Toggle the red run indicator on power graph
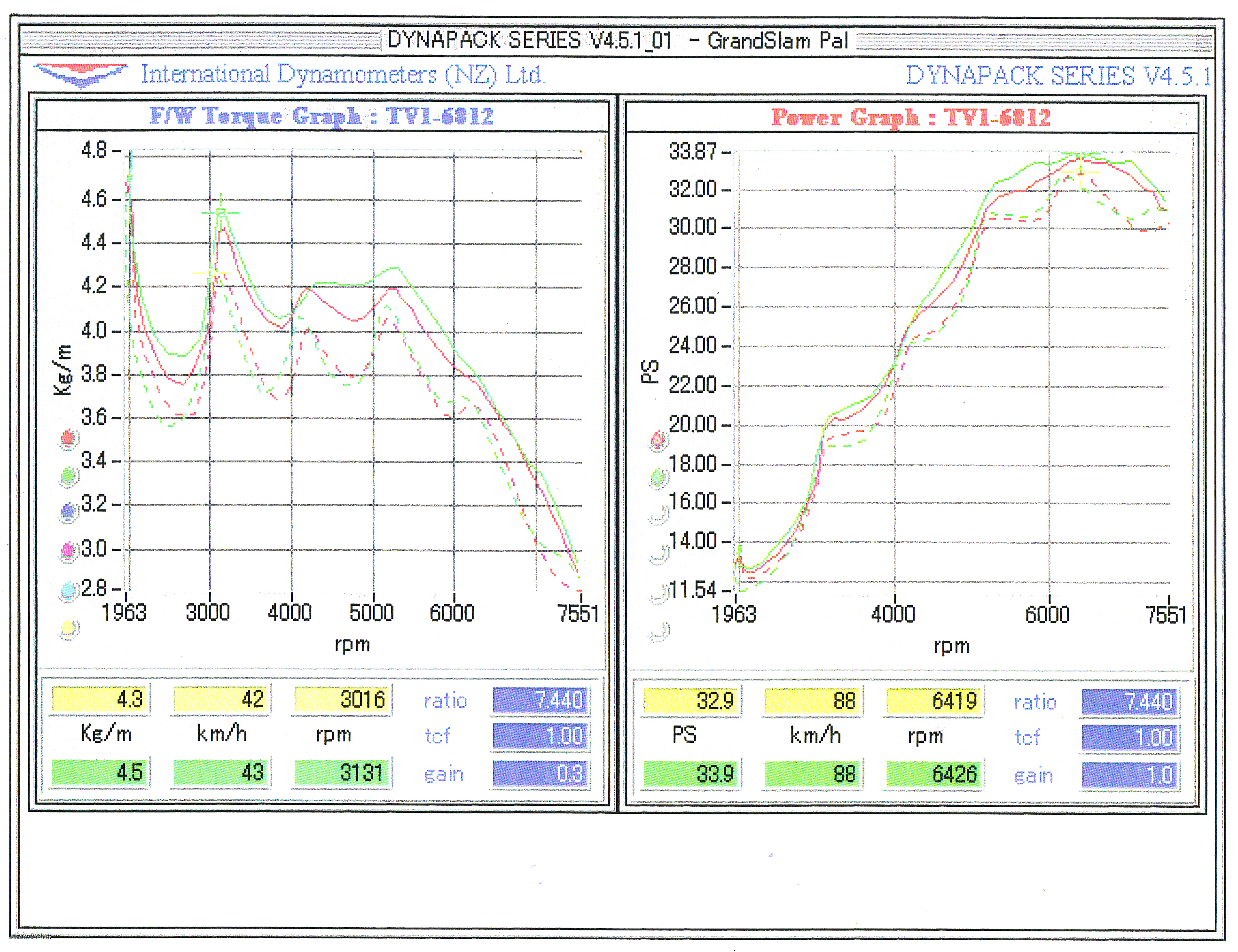This screenshot has width=1238, height=952. click(x=658, y=440)
